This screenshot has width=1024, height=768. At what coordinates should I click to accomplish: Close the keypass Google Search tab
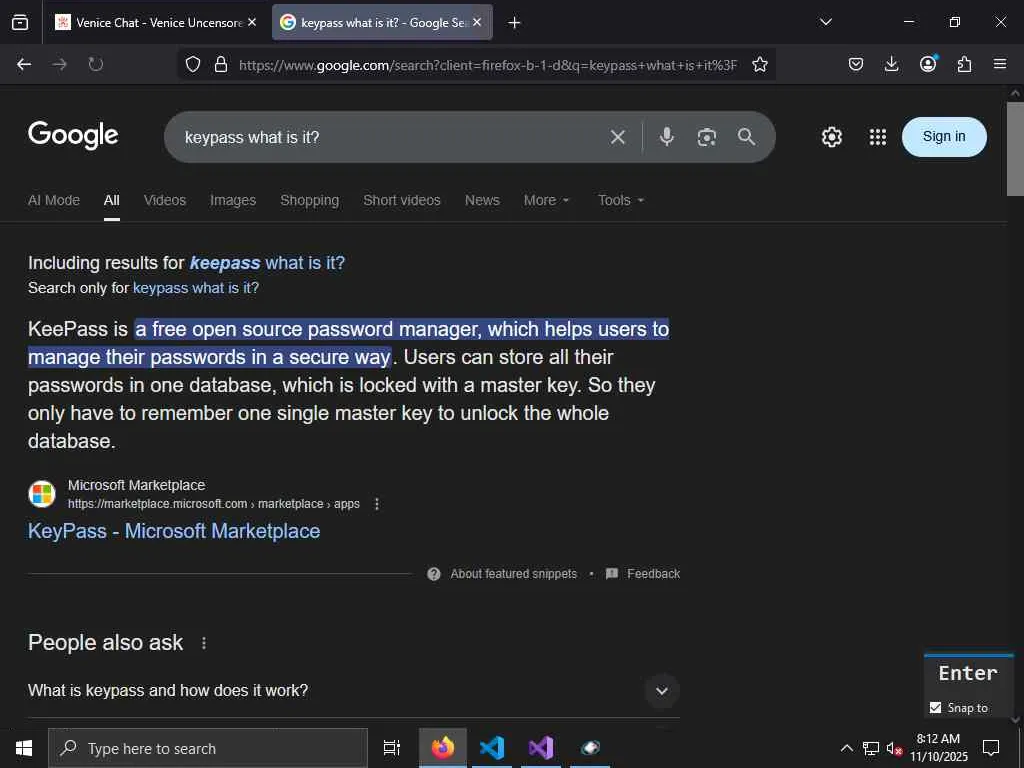pos(477,22)
